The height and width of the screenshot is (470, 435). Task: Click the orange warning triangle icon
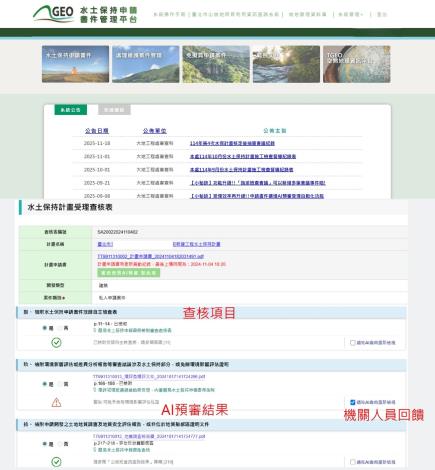point(56,402)
